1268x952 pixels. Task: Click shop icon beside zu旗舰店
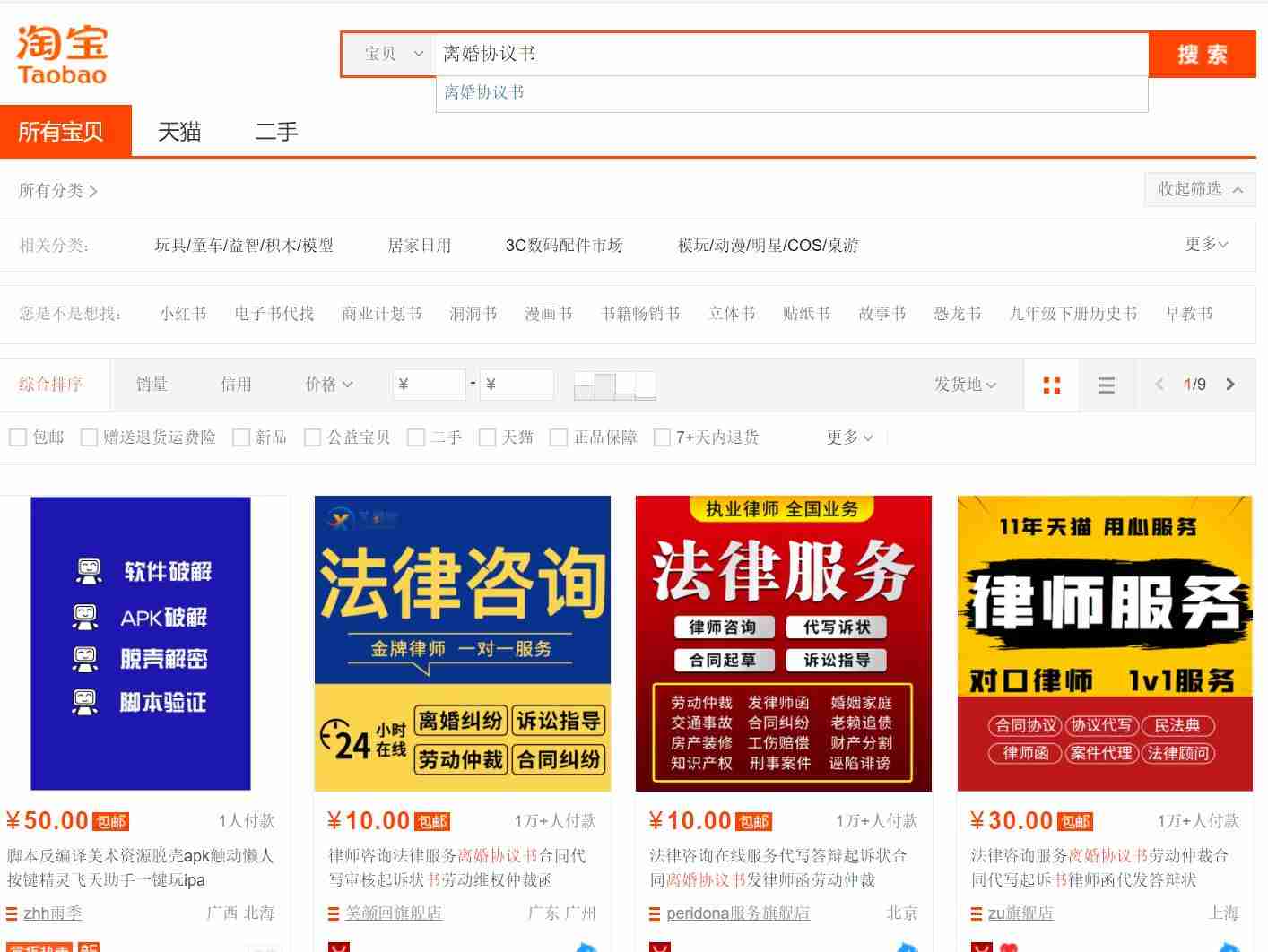[x=977, y=914]
